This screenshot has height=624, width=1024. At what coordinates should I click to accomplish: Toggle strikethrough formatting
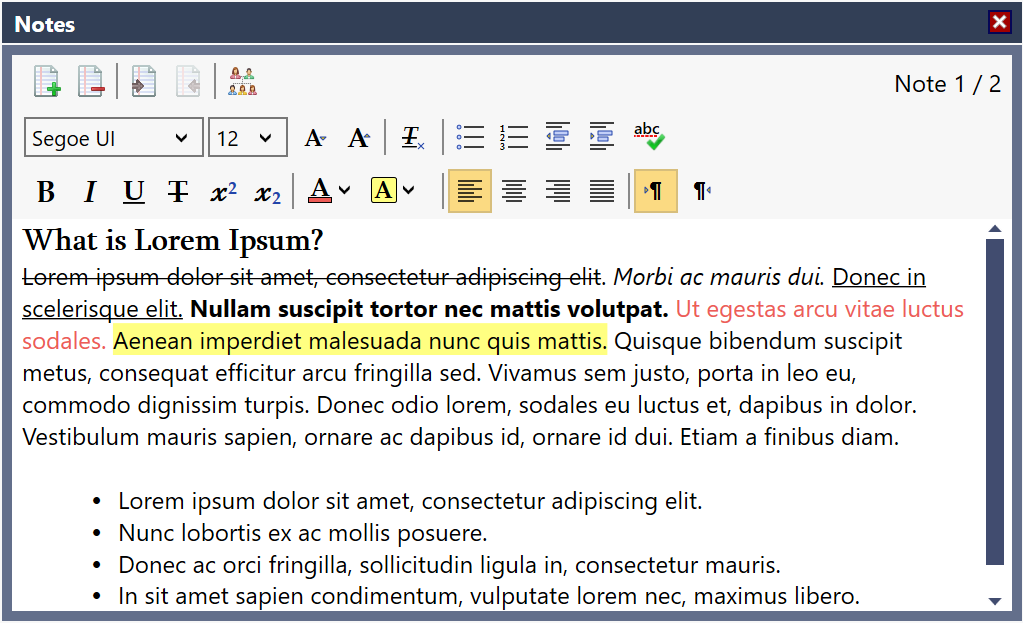point(177,190)
